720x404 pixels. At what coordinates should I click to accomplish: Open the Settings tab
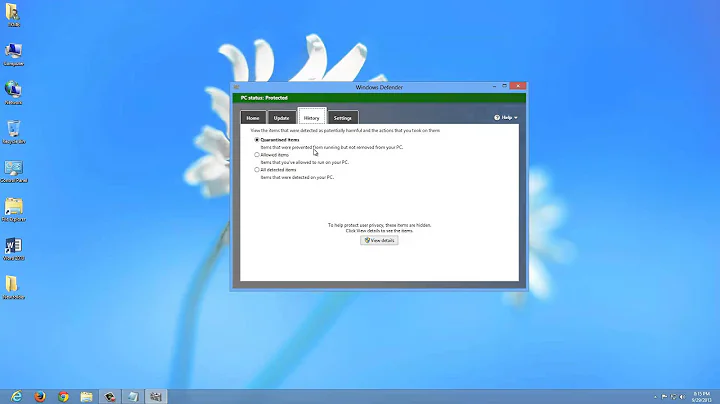coord(343,118)
